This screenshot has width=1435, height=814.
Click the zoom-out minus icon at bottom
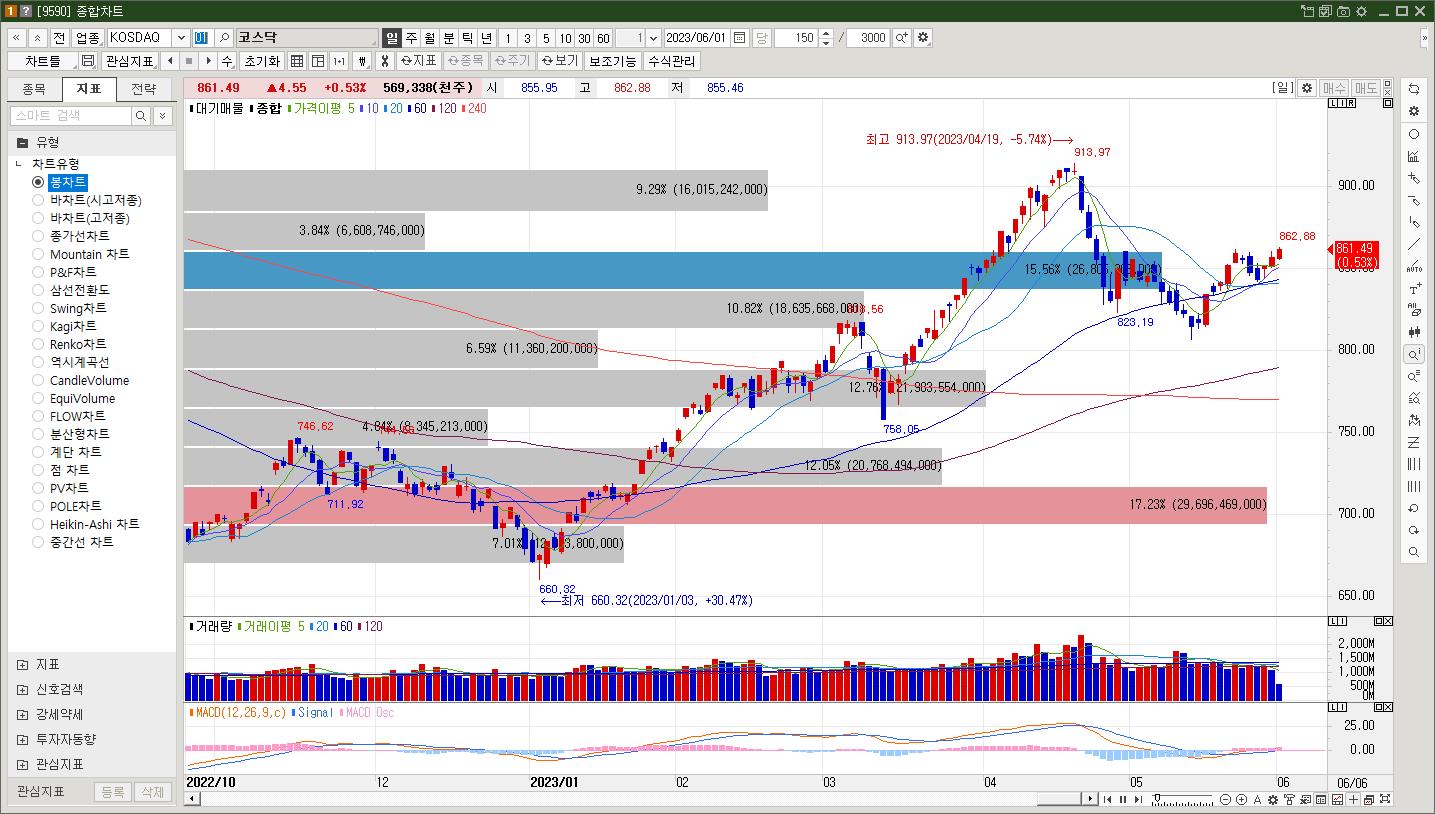[1226, 799]
